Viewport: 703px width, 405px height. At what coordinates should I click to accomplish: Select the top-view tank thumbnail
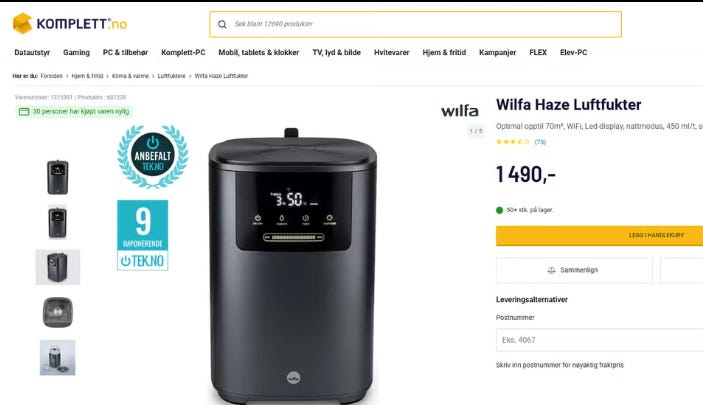pyautogui.click(x=58, y=312)
